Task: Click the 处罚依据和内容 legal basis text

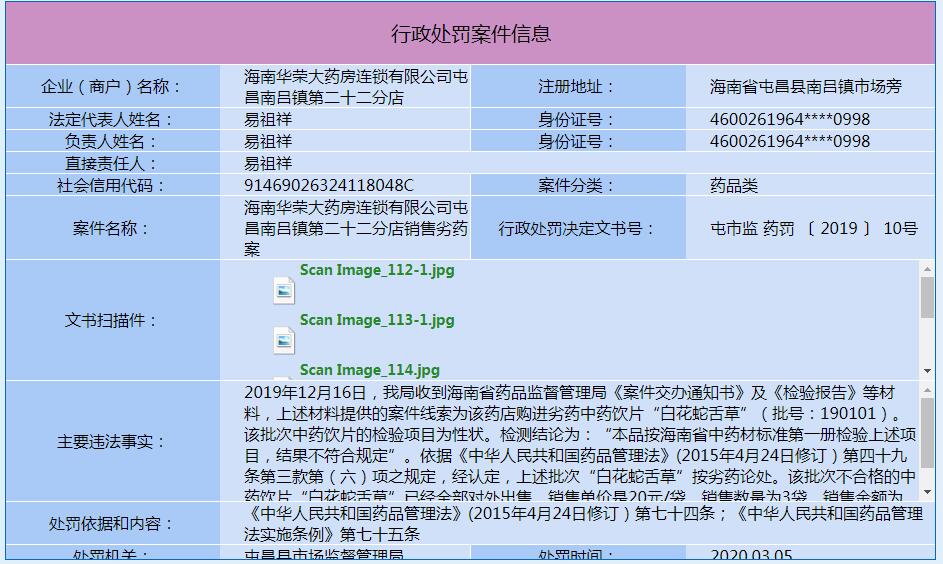Action: (583, 524)
